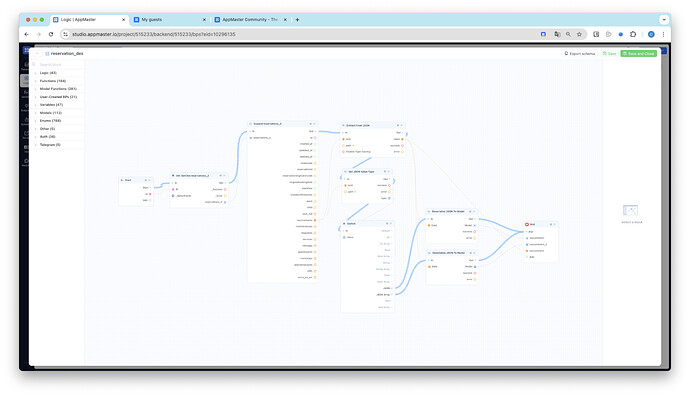
Task: Click the Save and Close button
Action: pyautogui.click(x=638, y=53)
